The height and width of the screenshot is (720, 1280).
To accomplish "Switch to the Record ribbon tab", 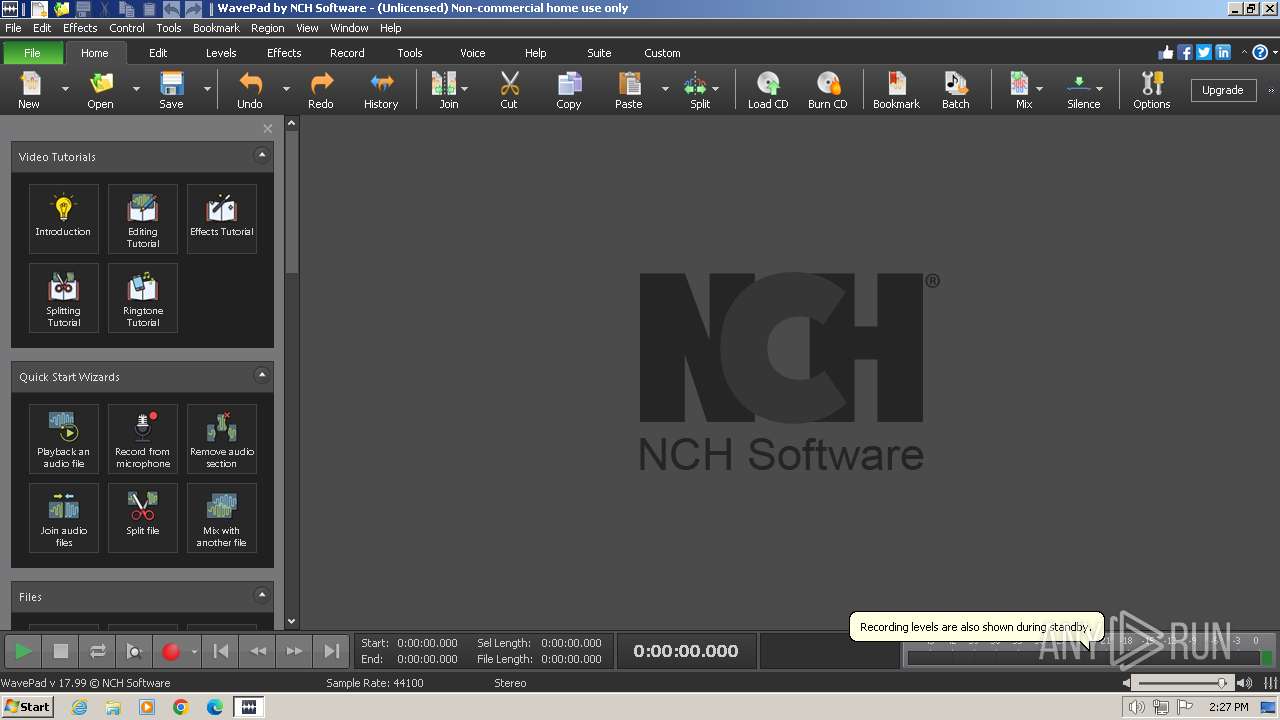I will pyautogui.click(x=347, y=53).
